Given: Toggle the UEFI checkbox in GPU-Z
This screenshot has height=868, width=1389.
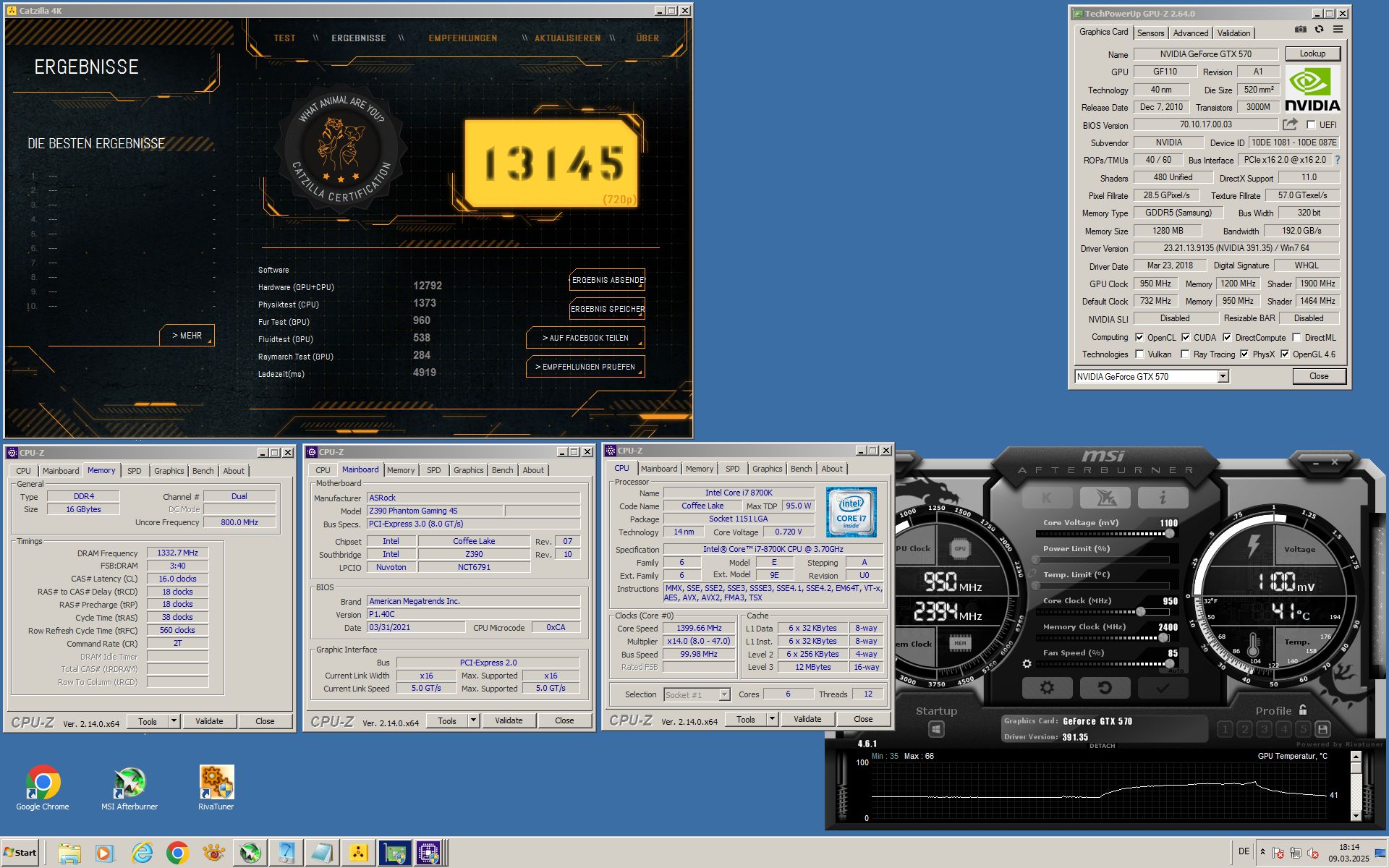Looking at the screenshot, I should click(1310, 125).
